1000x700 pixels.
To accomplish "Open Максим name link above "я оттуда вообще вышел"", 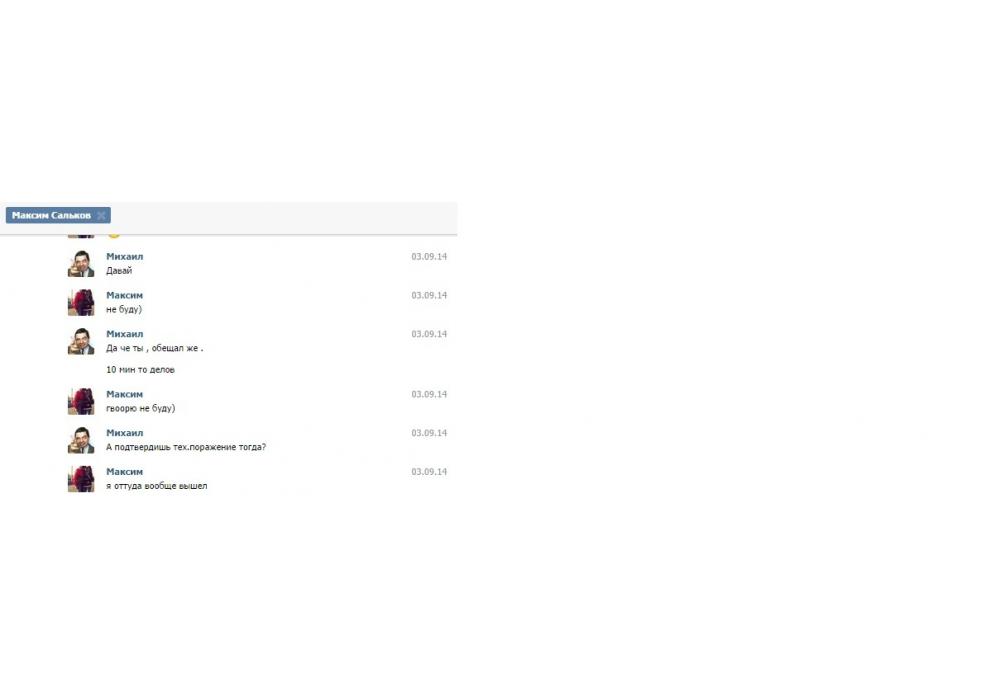I will [x=124, y=472].
